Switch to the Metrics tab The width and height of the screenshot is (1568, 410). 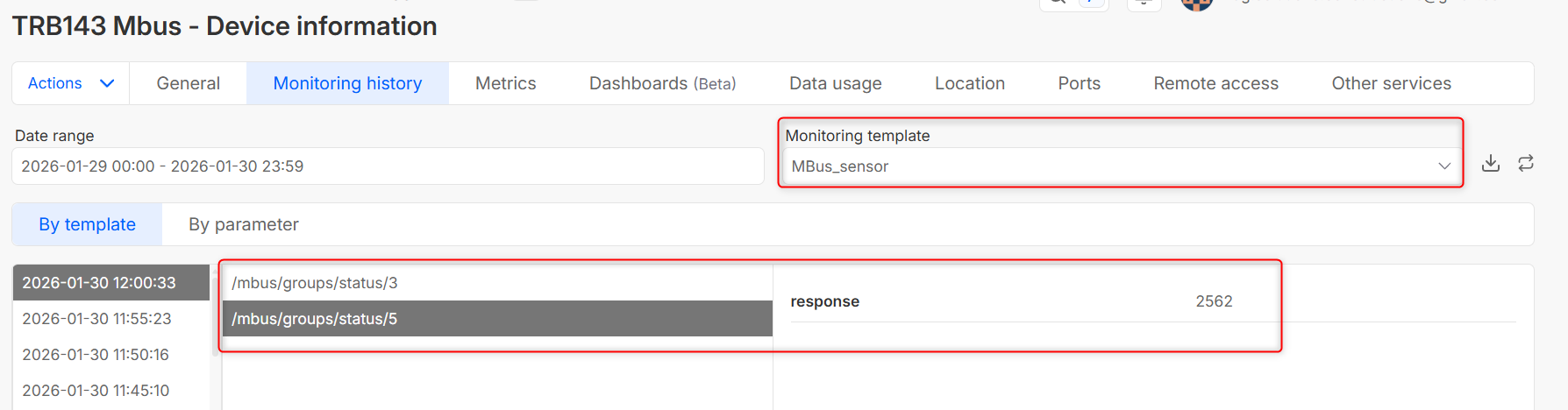click(x=505, y=83)
